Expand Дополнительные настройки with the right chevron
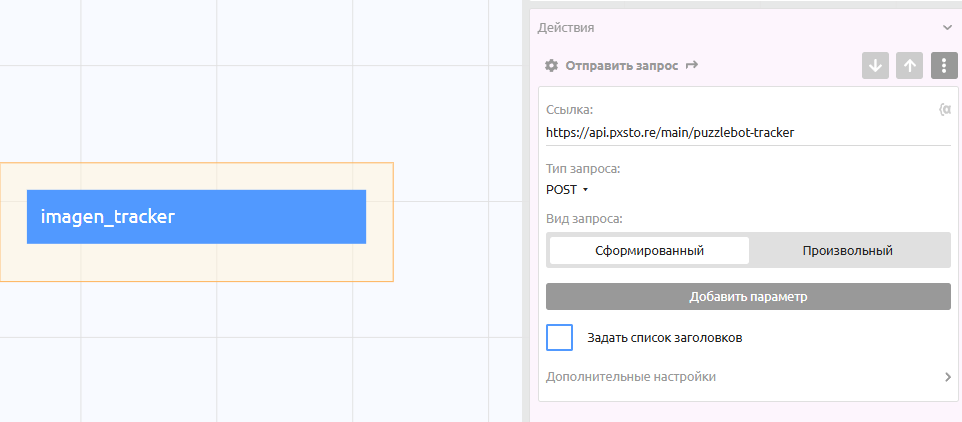Viewport: 962px width, 422px height. pyautogui.click(x=946, y=377)
